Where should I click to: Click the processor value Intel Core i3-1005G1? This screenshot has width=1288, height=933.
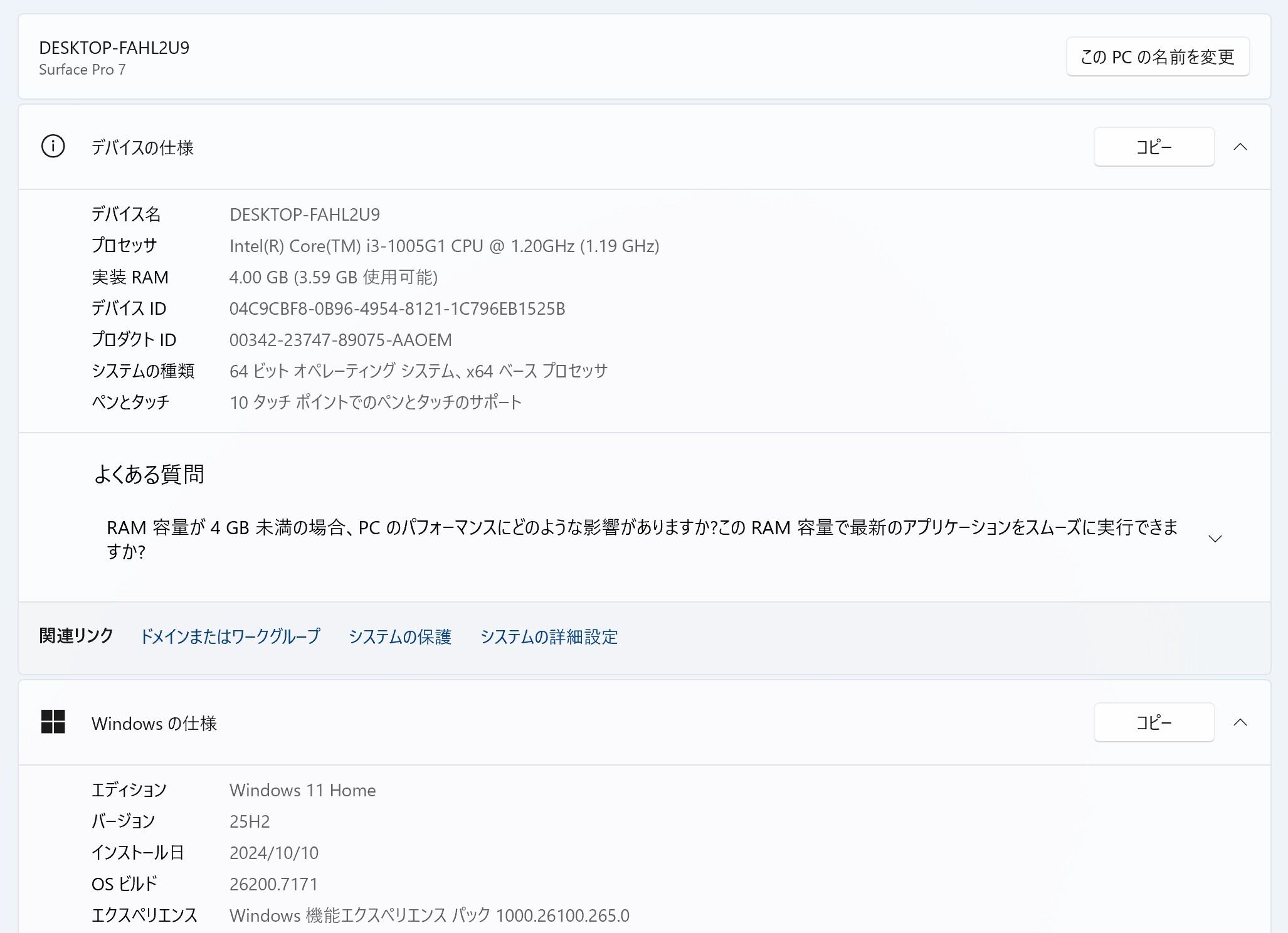[x=444, y=246]
